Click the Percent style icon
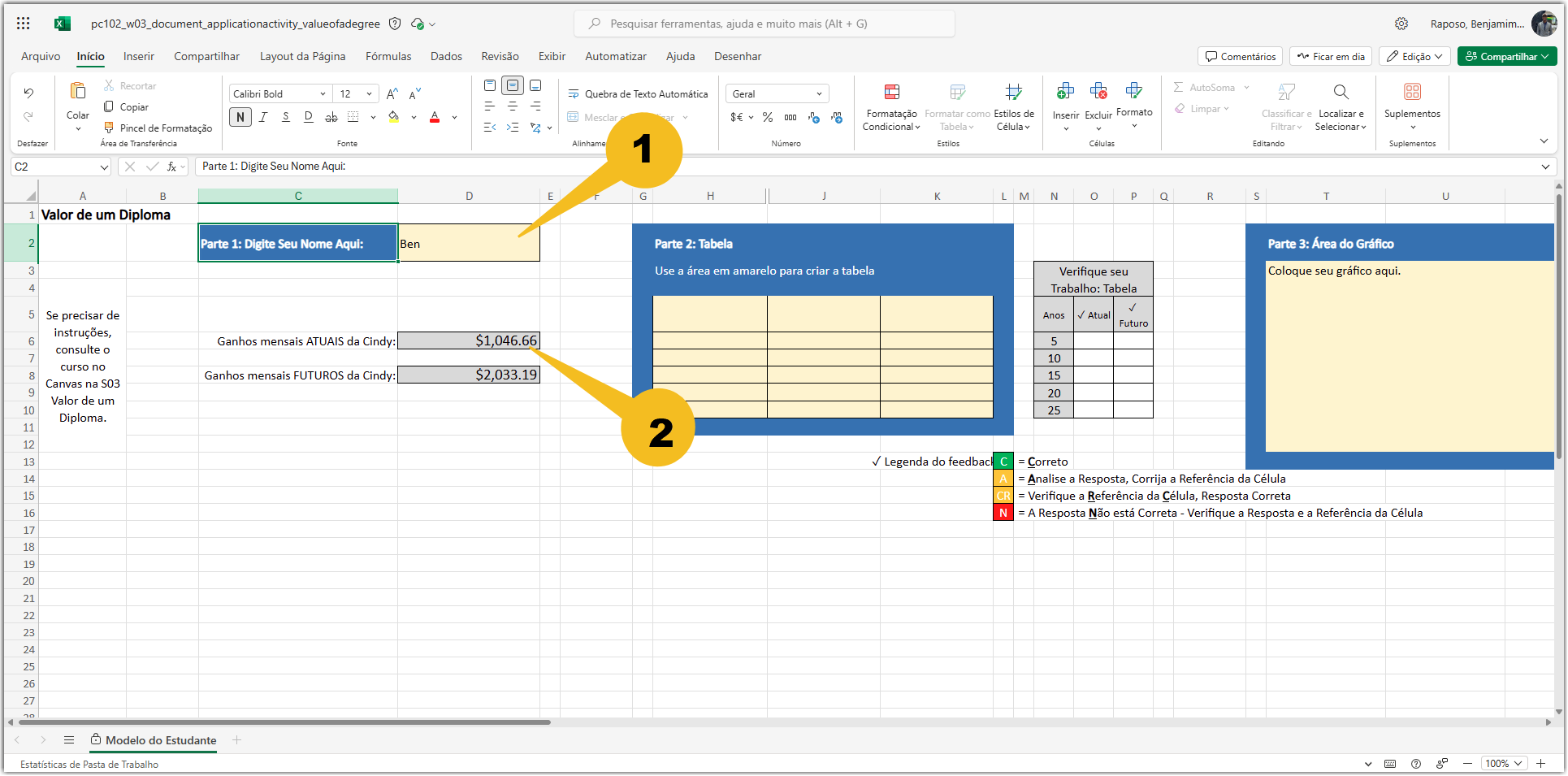 pyautogui.click(x=768, y=118)
